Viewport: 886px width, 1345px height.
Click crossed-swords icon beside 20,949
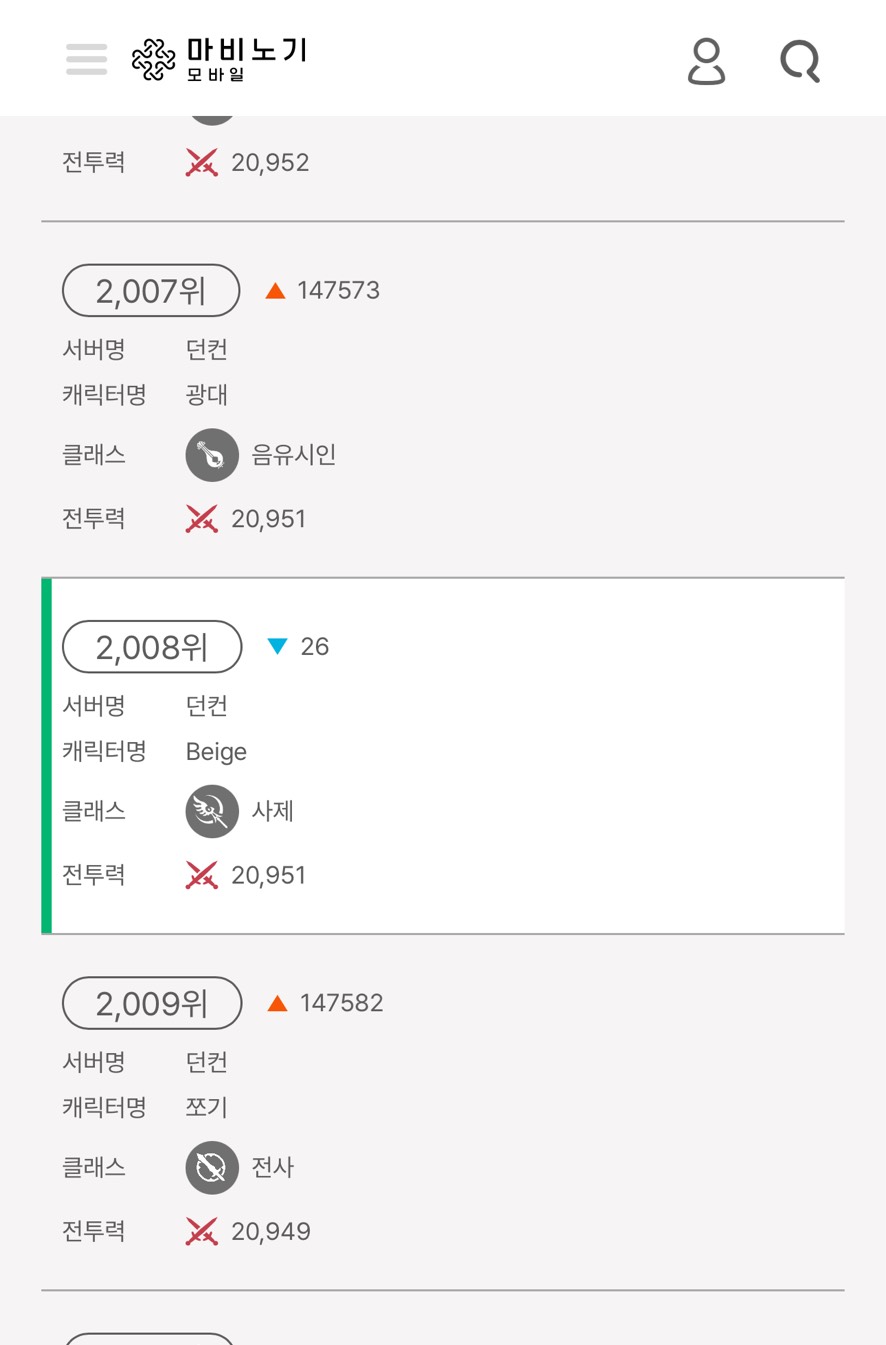click(202, 1231)
